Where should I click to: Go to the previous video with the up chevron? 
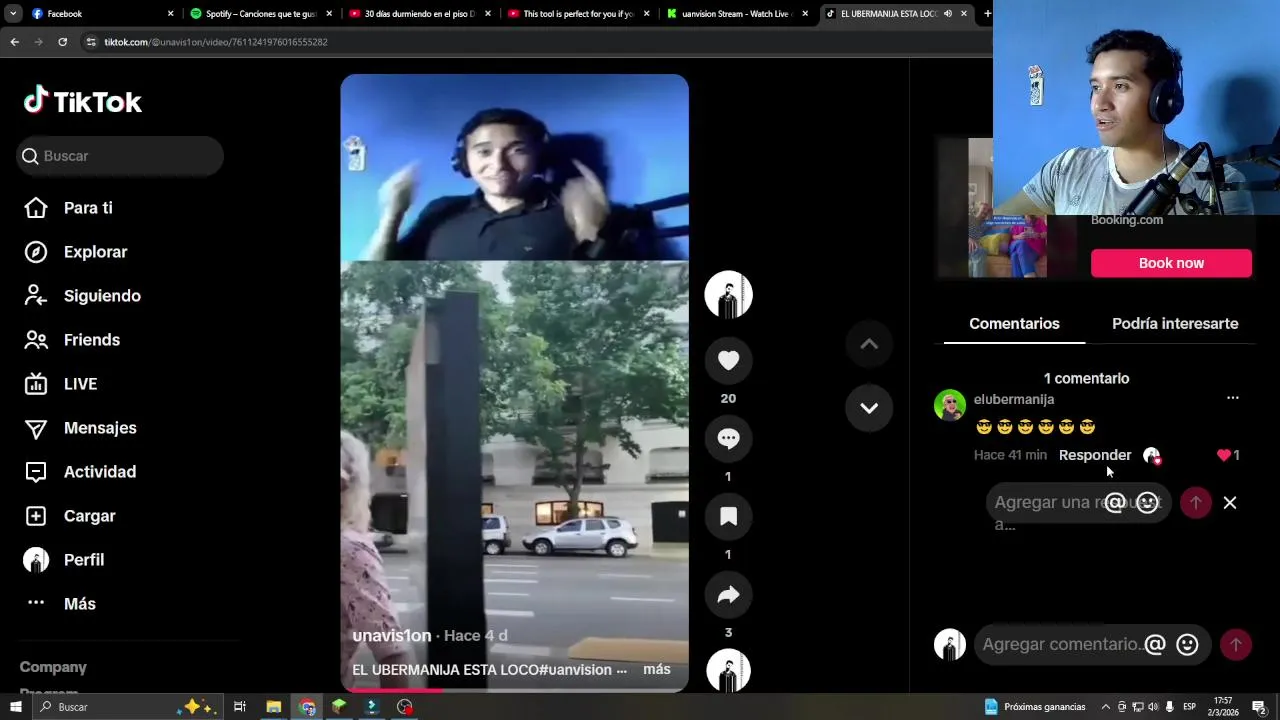[869, 344]
